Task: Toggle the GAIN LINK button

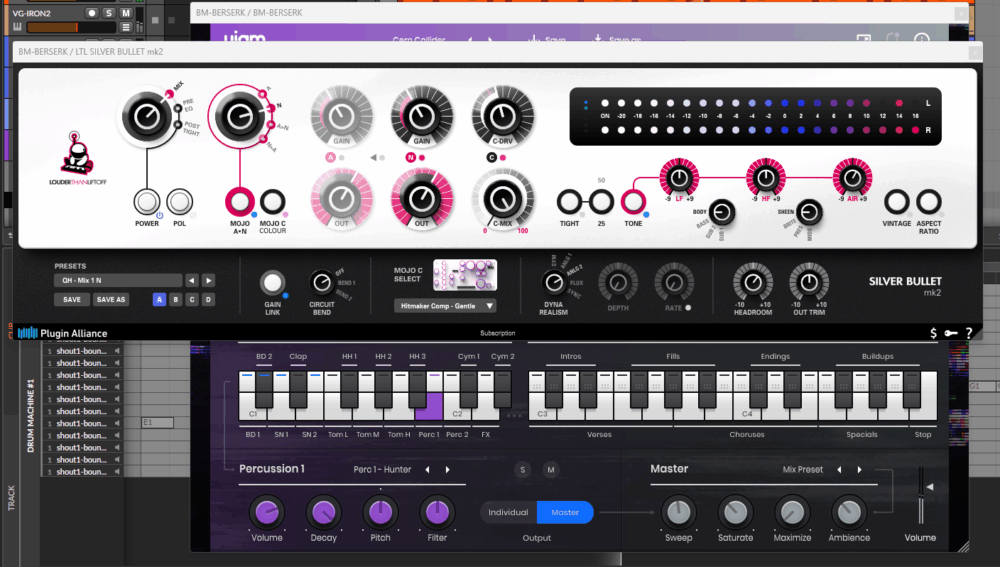Action: click(272, 283)
